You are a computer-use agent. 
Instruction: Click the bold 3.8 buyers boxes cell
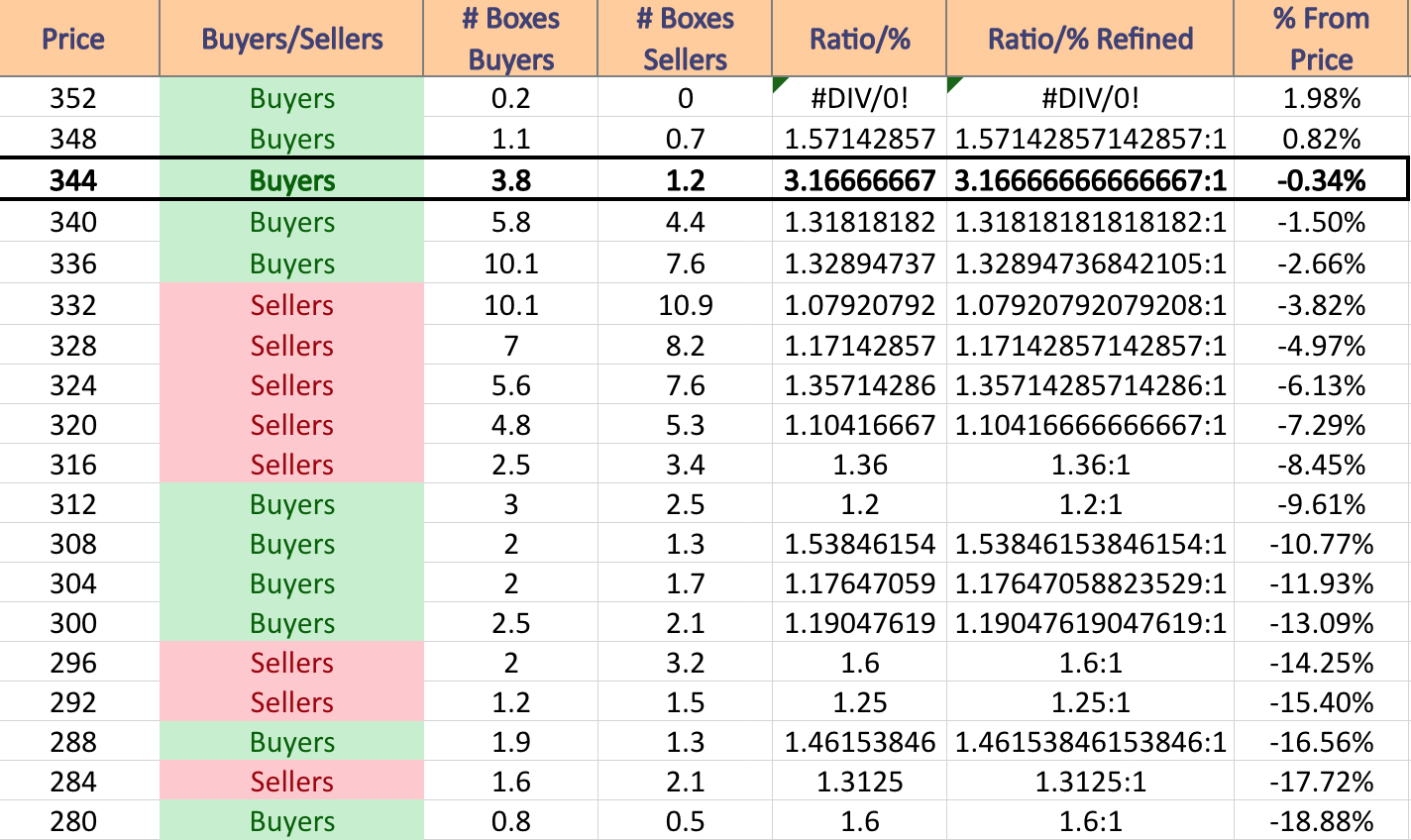coord(510,180)
